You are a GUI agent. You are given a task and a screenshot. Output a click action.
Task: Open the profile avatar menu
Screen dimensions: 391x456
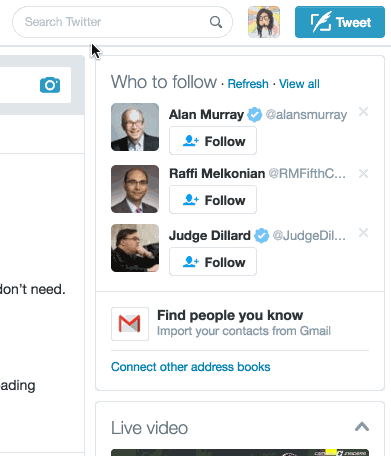point(264,22)
